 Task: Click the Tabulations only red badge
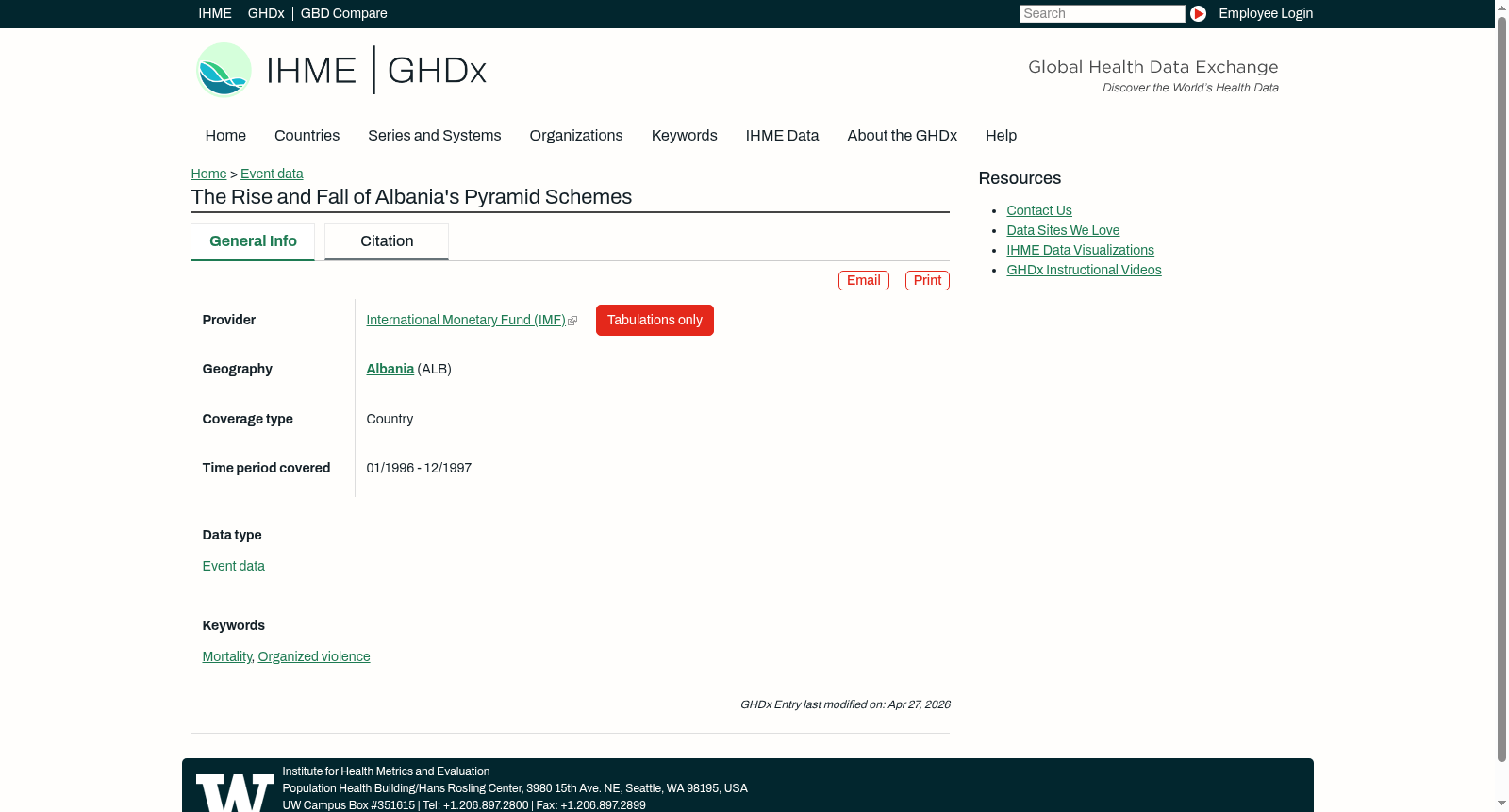(x=655, y=320)
